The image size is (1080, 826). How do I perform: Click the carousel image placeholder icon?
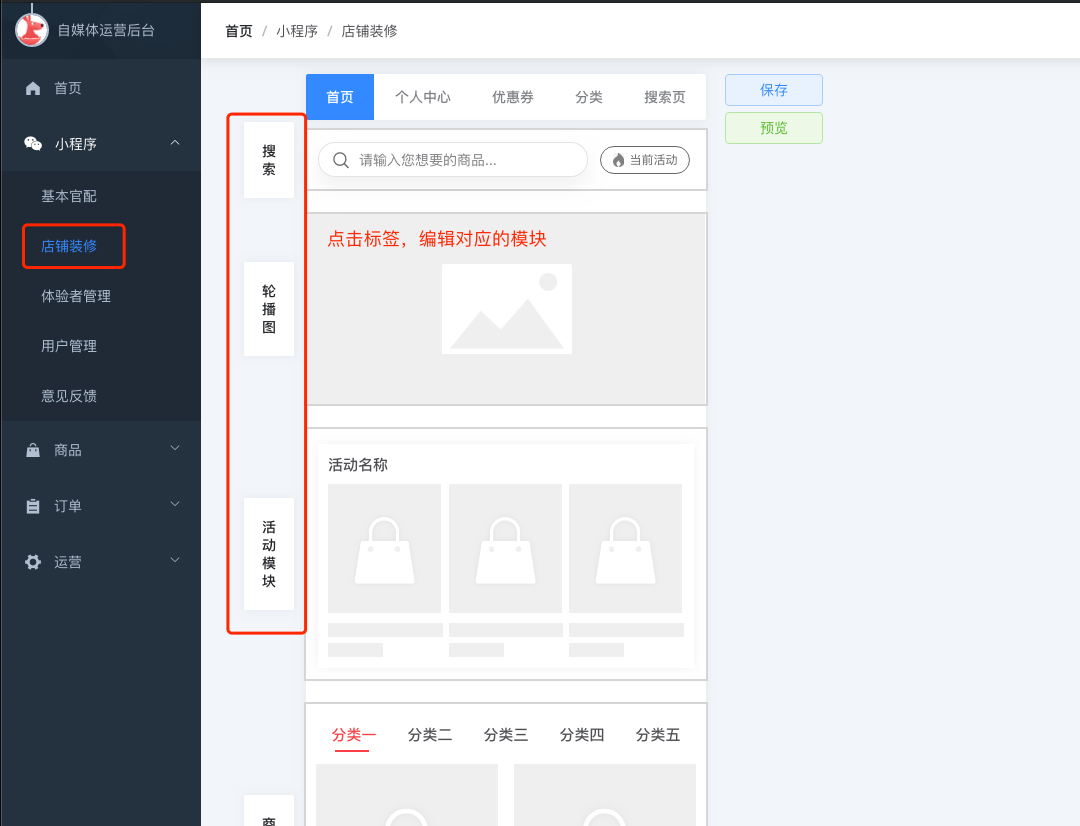[x=506, y=309]
